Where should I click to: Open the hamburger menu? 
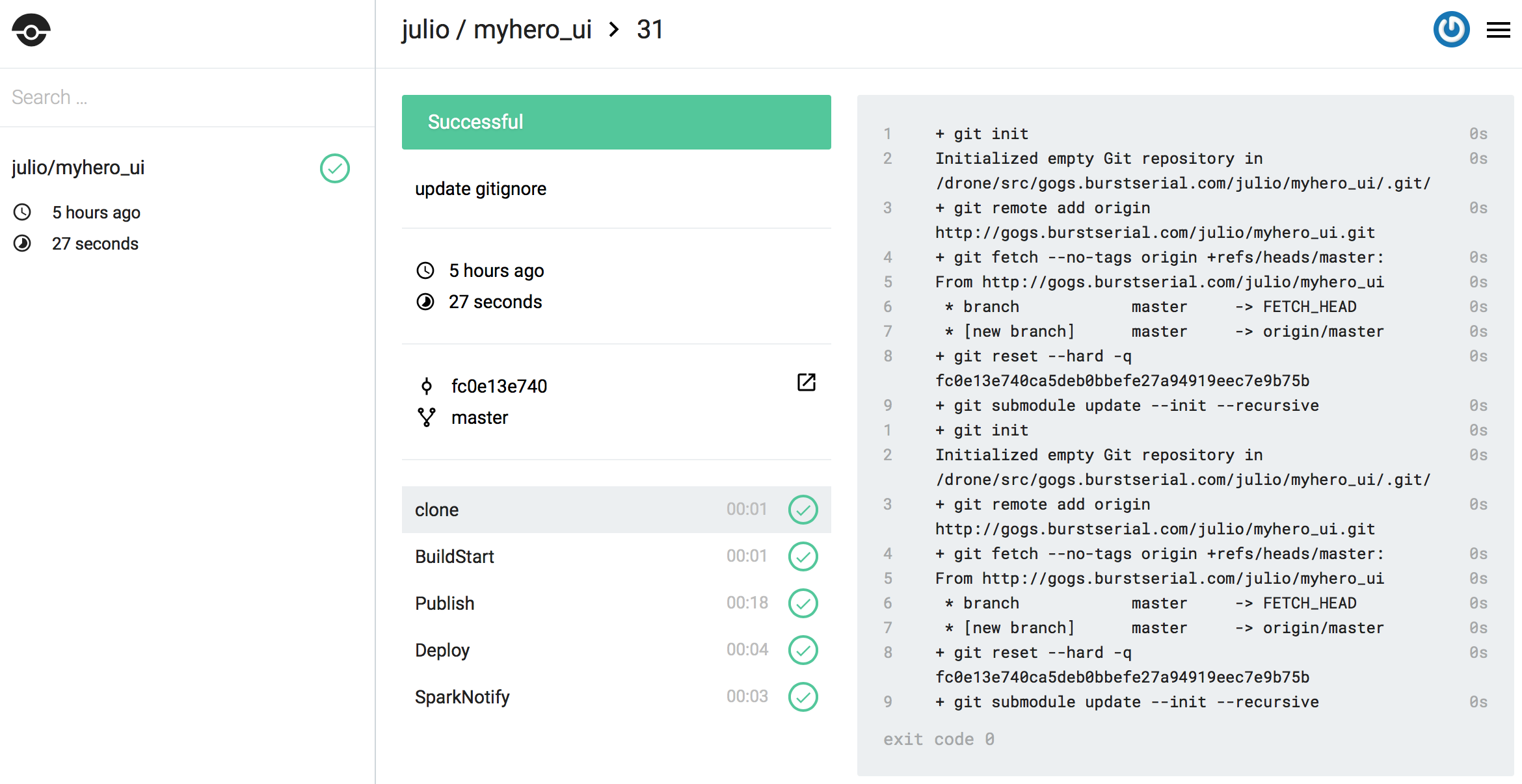click(1498, 30)
